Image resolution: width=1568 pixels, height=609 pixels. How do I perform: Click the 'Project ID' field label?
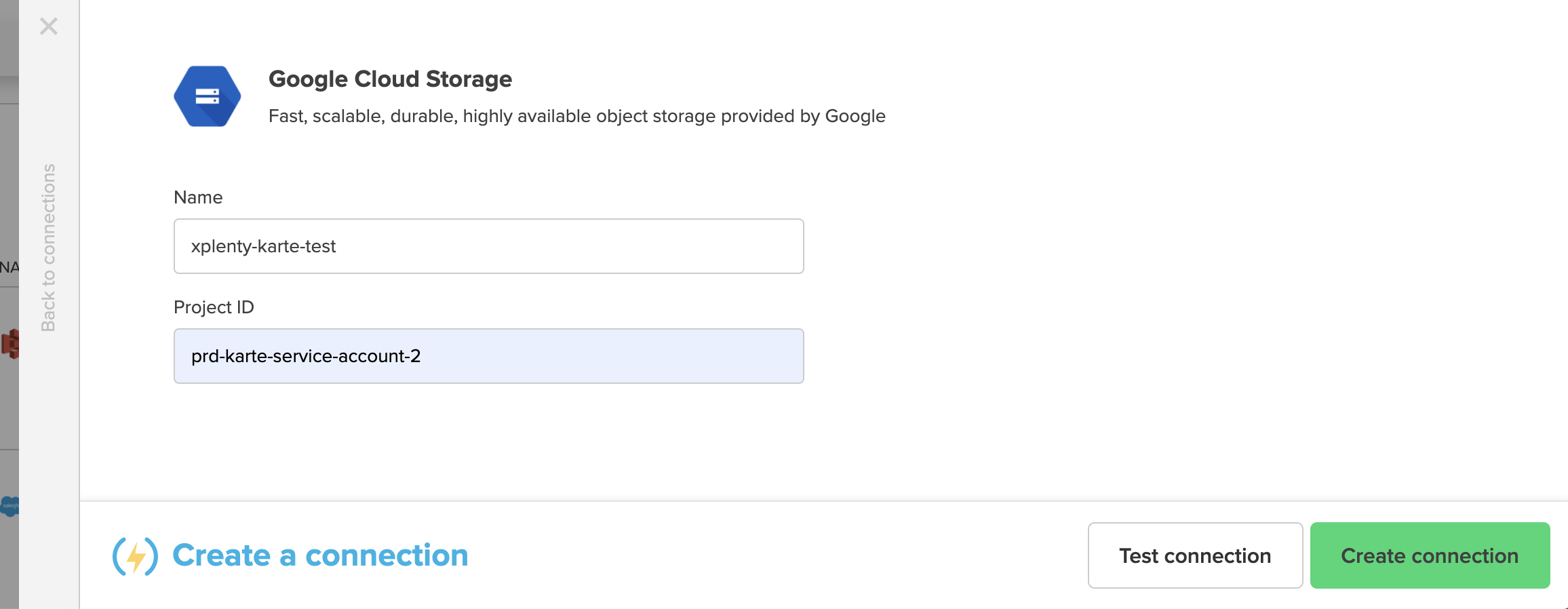tap(214, 307)
